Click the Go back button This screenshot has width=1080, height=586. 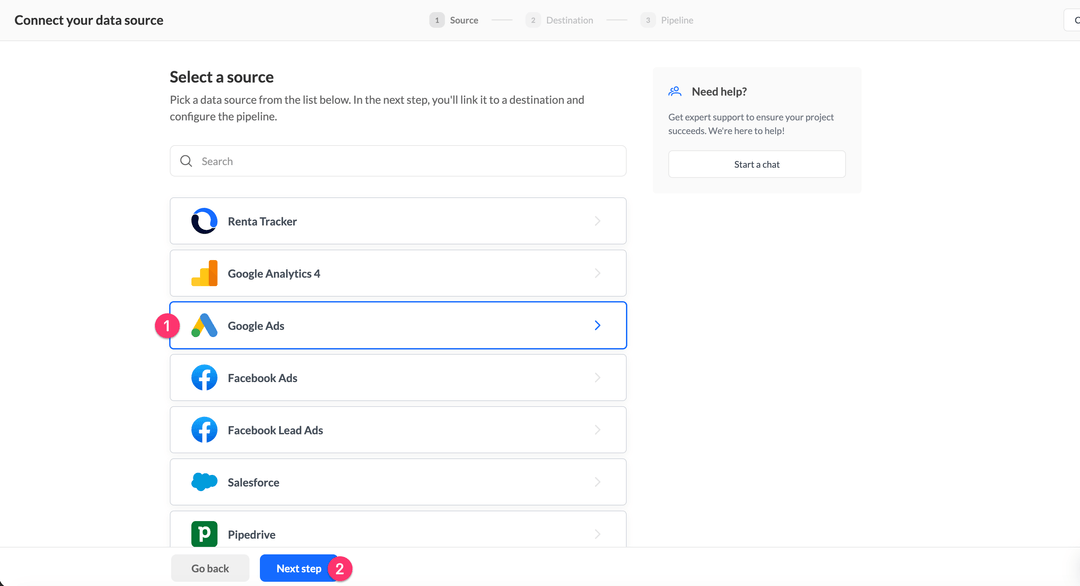click(x=210, y=567)
